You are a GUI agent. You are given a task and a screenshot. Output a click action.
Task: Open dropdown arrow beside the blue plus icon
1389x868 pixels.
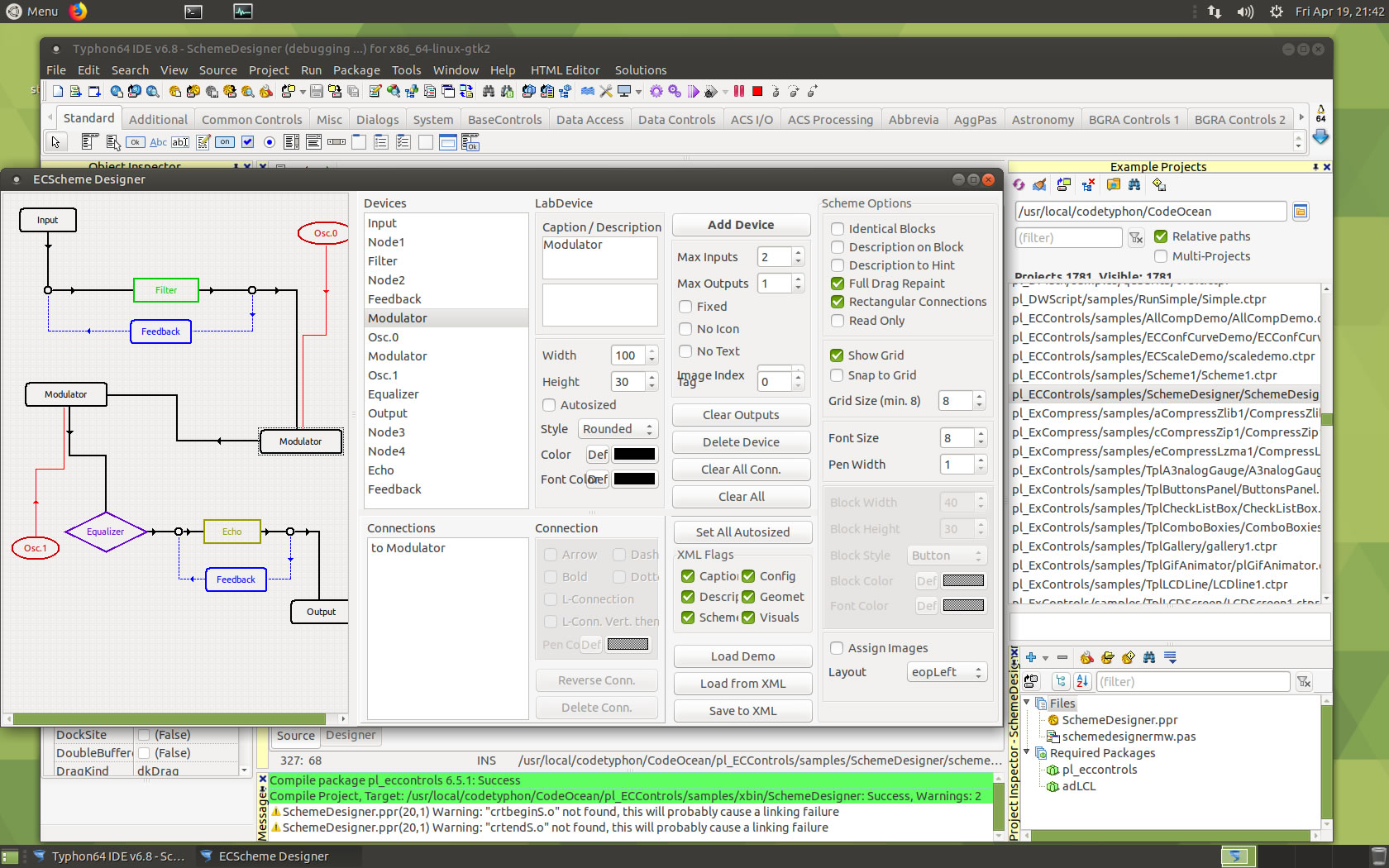(x=1045, y=659)
